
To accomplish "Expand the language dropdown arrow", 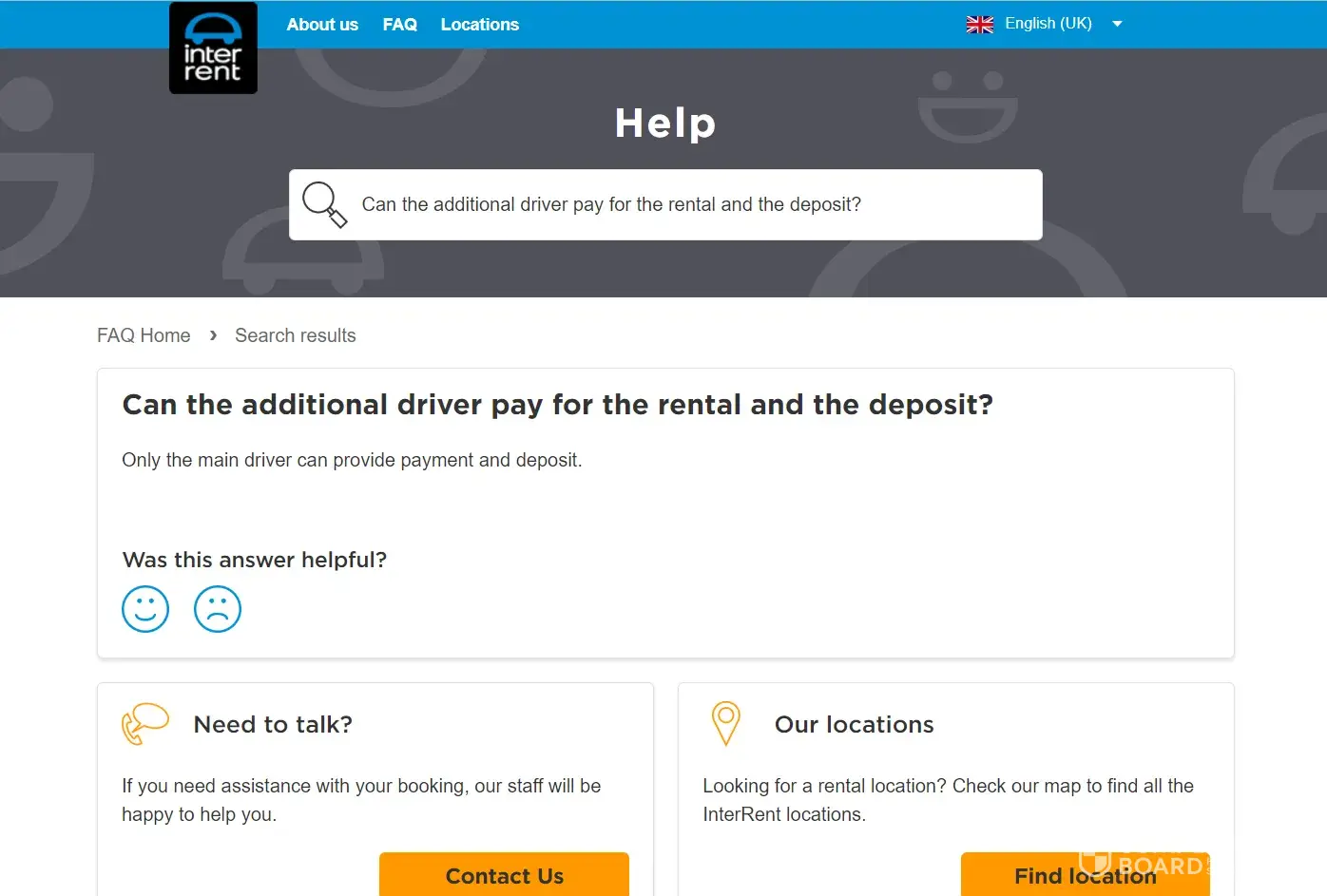I will pyautogui.click(x=1117, y=24).
